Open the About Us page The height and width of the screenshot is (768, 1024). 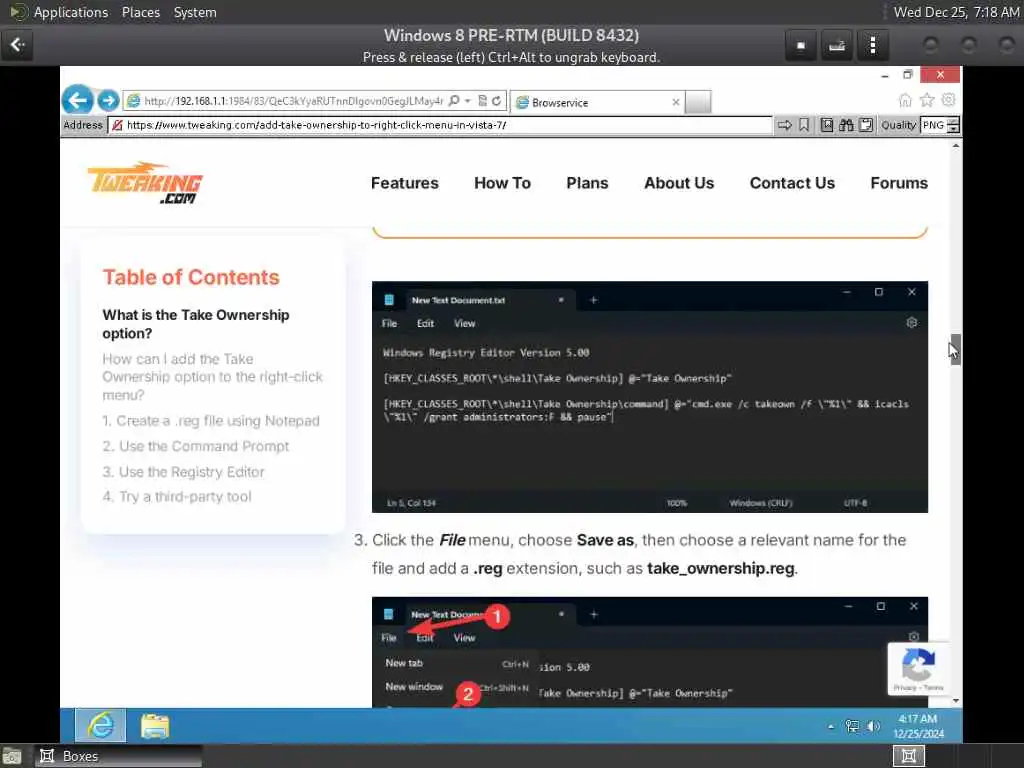pos(679,183)
